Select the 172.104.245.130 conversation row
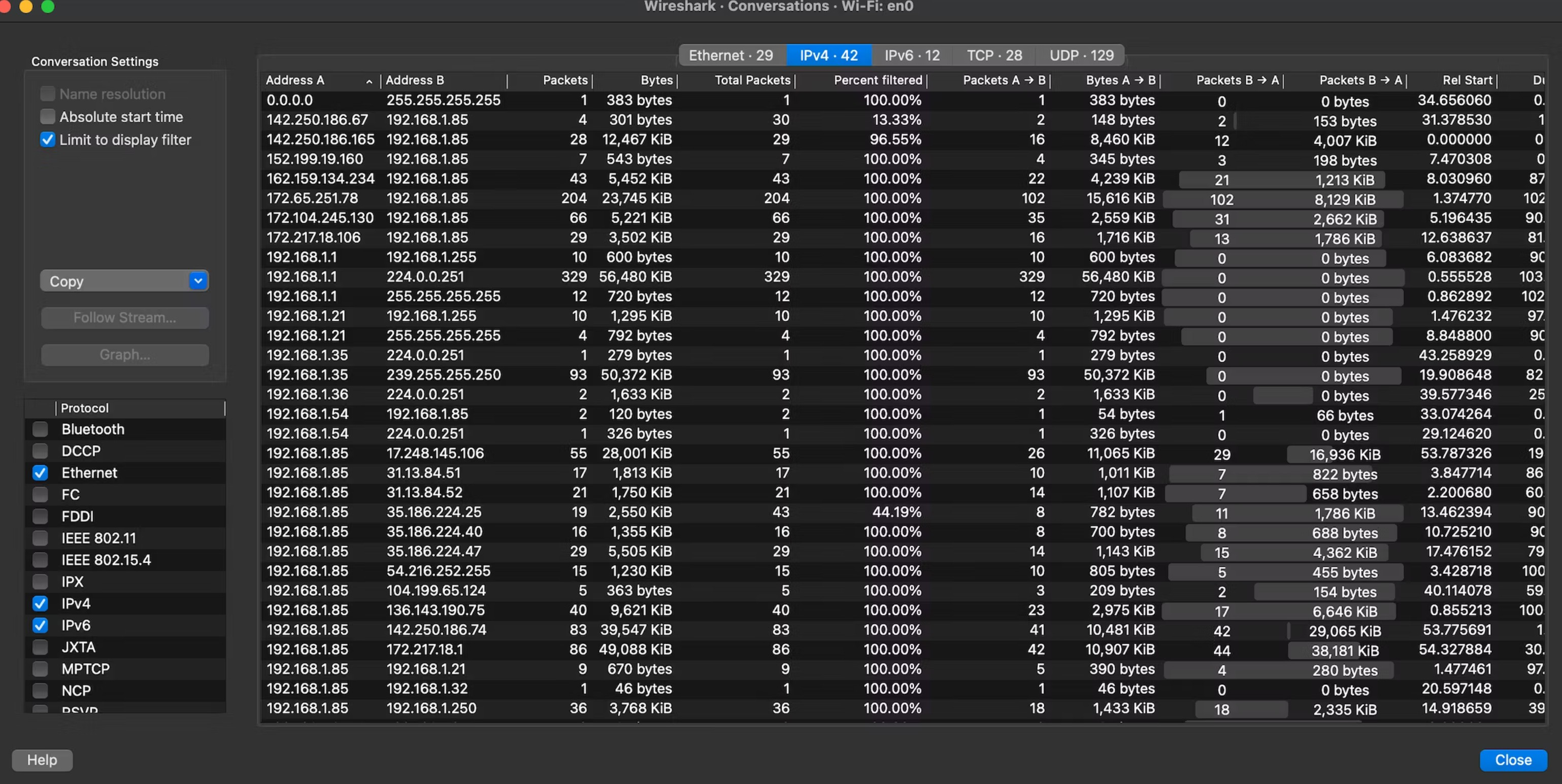Image resolution: width=1562 pixels, height=784 pixels. (x=904, y=218)
